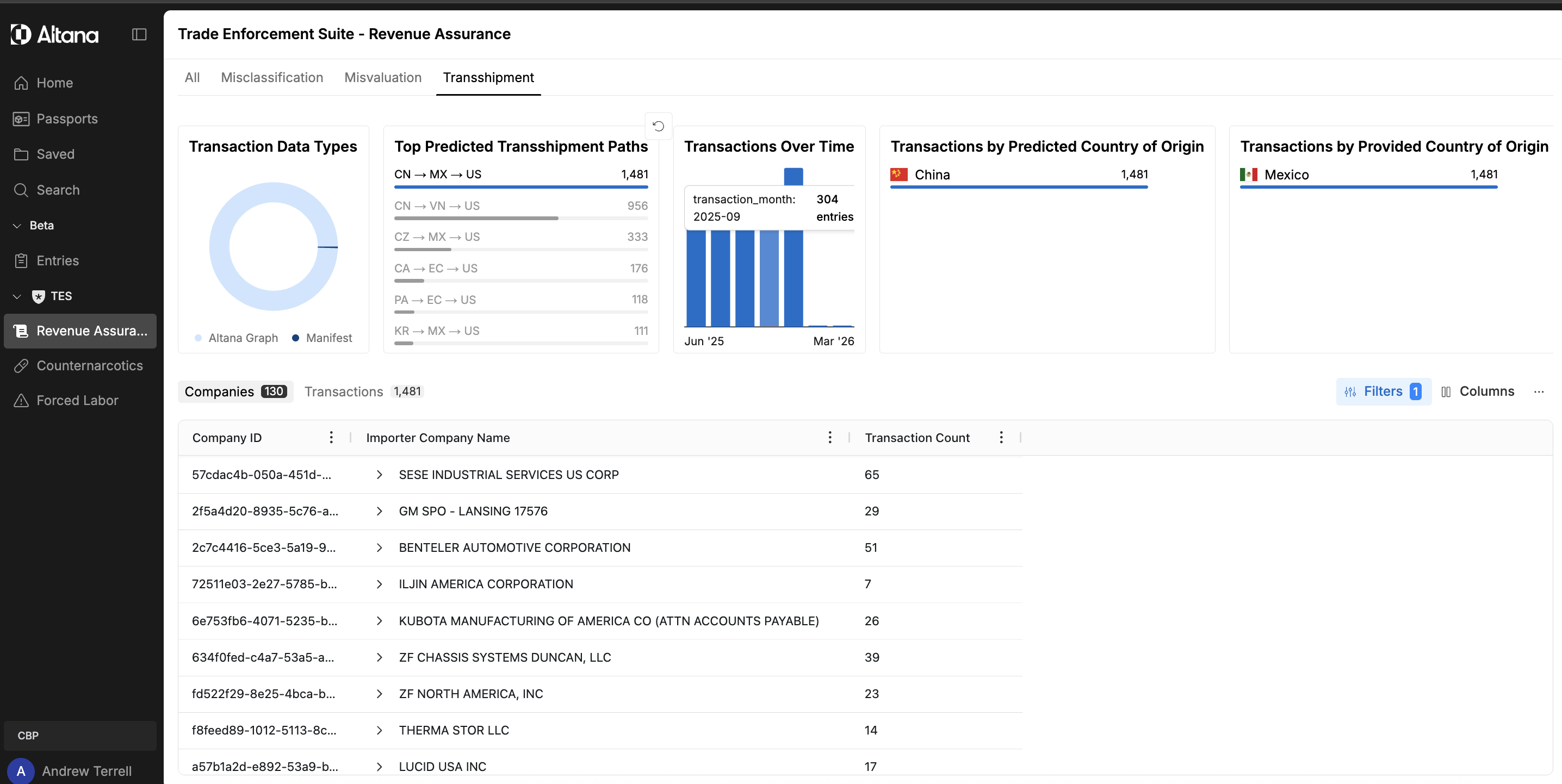1562x784 pixels.
Task: Click the China flag icon
Action: (898, 175)
